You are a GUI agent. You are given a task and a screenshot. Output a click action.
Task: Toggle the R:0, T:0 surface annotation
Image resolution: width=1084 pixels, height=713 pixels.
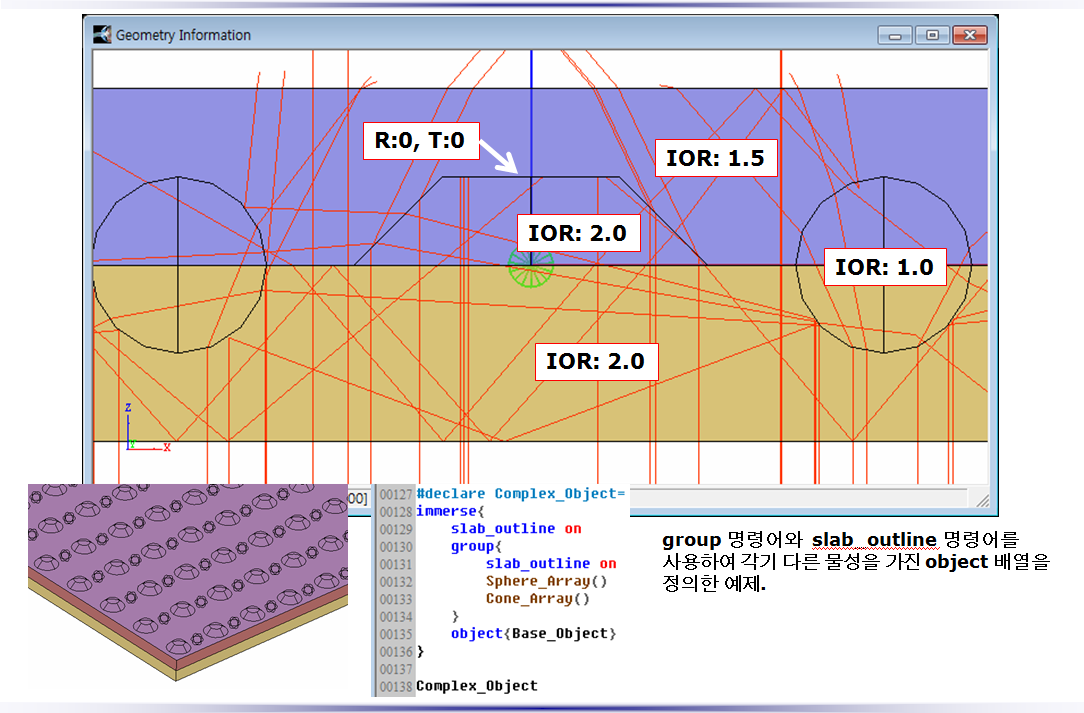point(419,140)
